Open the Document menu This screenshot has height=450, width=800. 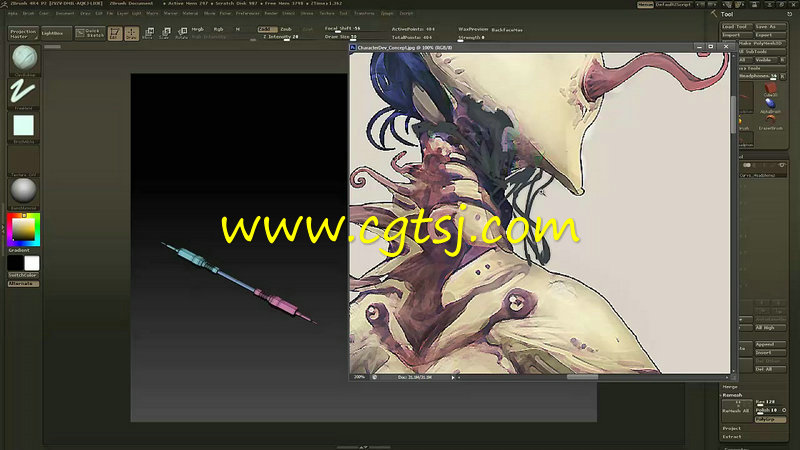[x=65, y=14]
